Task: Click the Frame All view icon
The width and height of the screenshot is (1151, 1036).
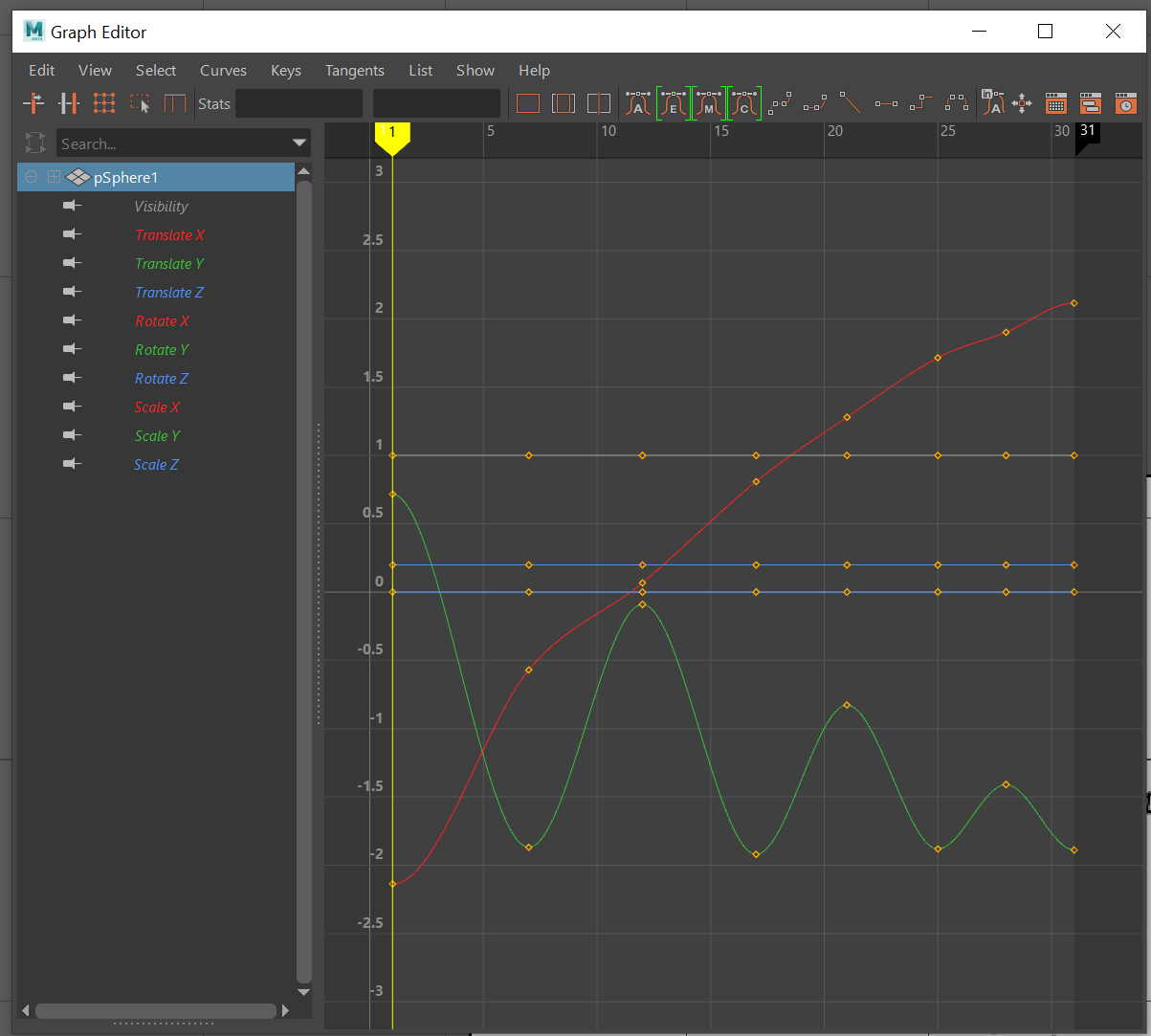Action: pos(528,103)
